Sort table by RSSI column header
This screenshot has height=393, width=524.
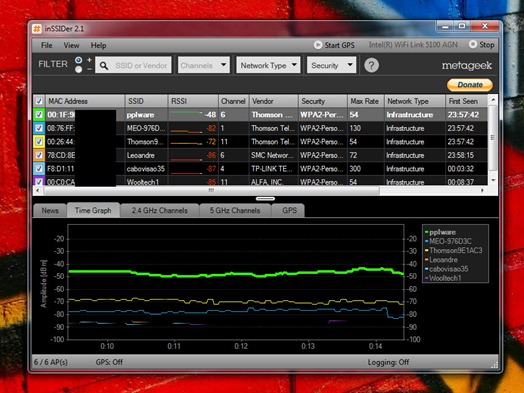click(193, 101)
